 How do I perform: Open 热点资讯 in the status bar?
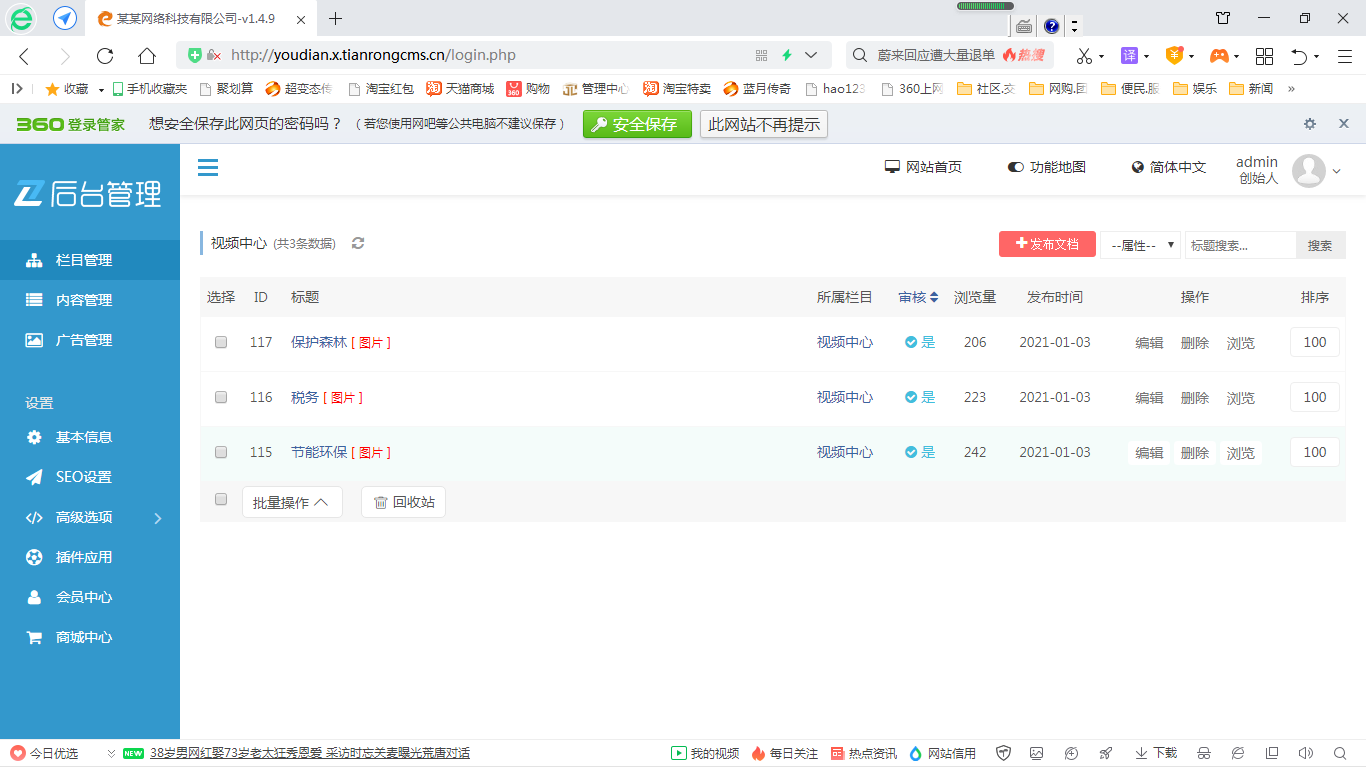[864, 753]
